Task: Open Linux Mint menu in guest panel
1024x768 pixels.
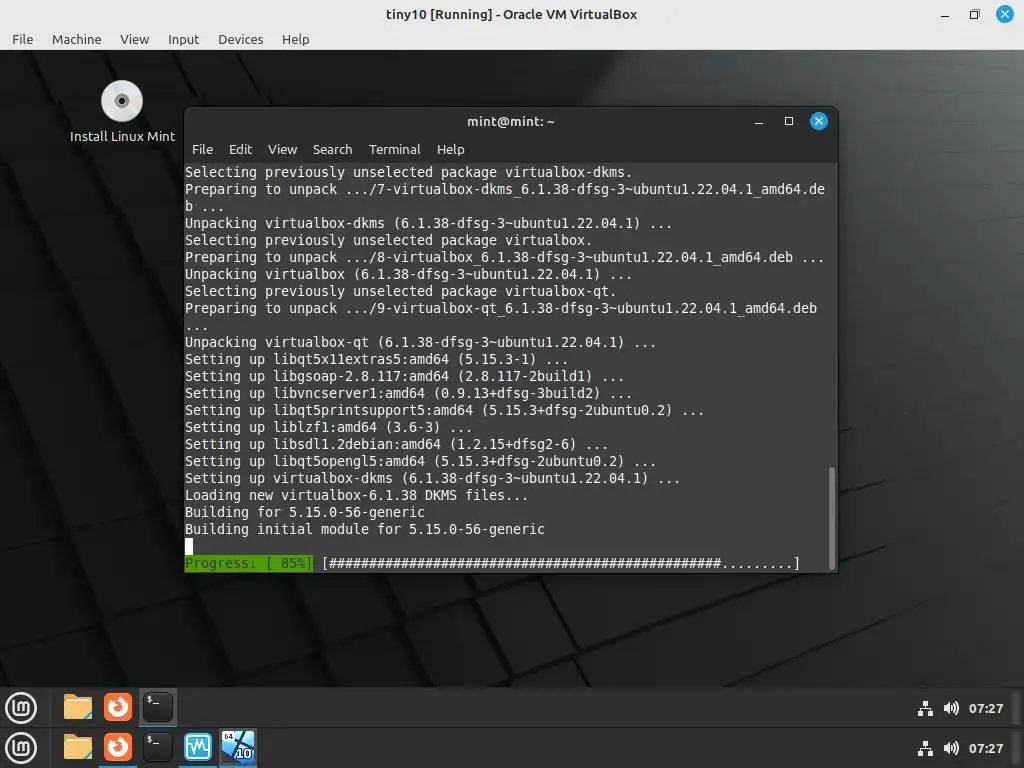Action: (21, 707)
